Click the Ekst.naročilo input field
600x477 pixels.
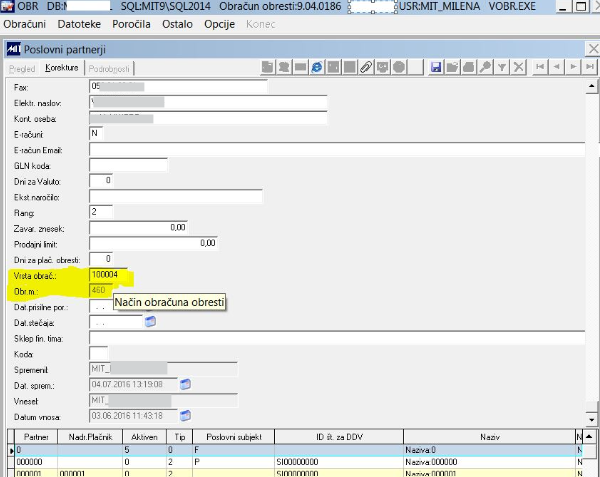click(176, 196)
